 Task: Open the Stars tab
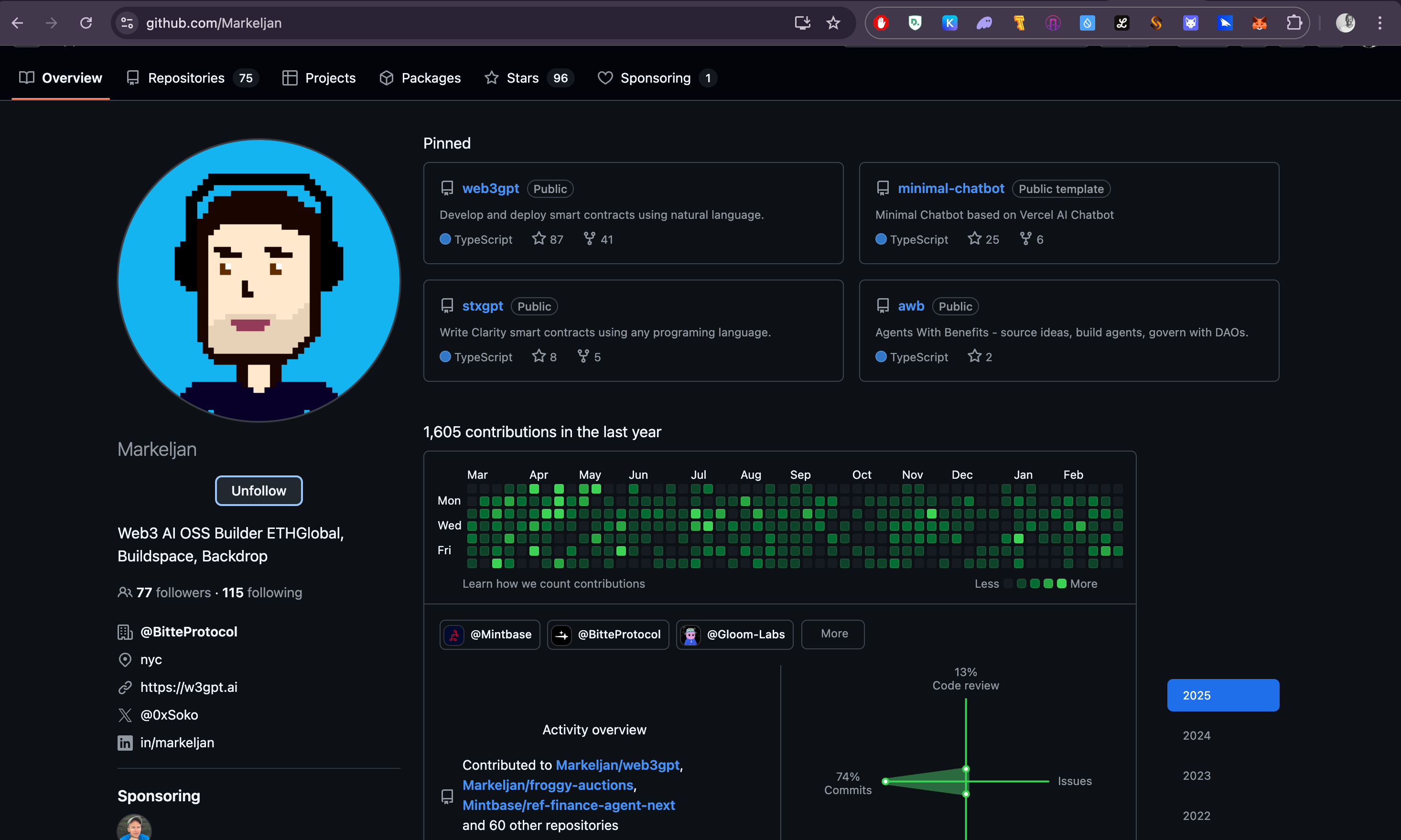click(x=522, y=78)
